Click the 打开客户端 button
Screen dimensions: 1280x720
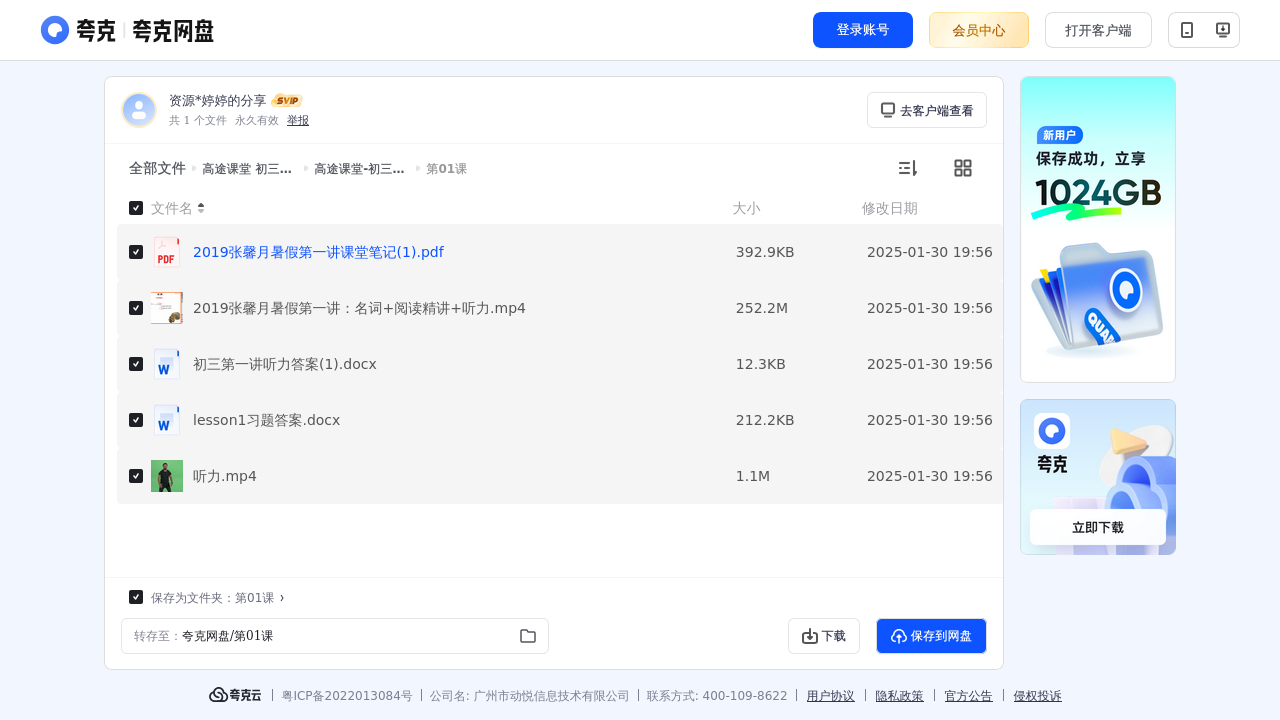click(x=1098, y=30)
